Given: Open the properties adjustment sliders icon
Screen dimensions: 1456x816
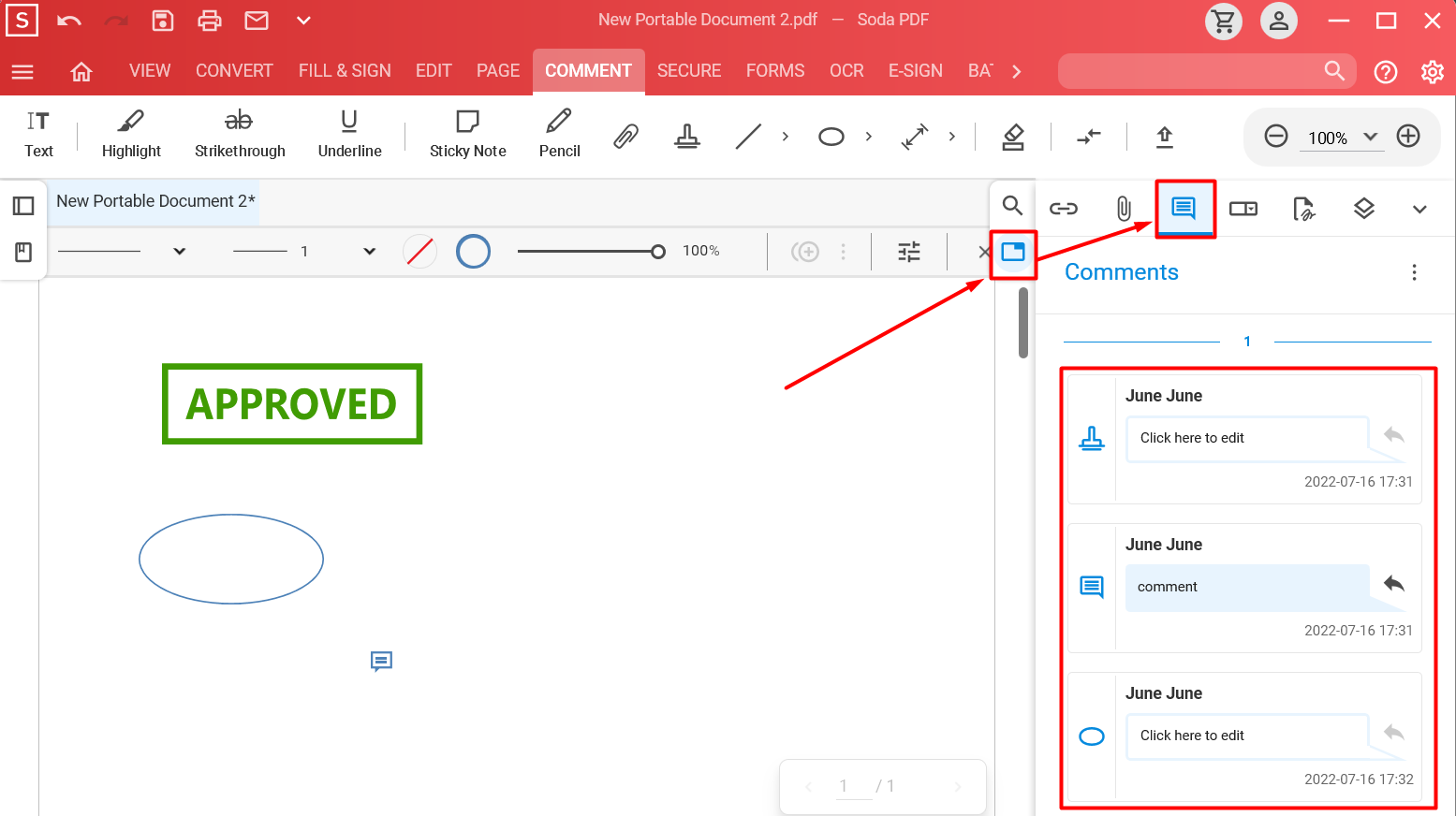Looking at the screenshot, I should coord(909,252).
